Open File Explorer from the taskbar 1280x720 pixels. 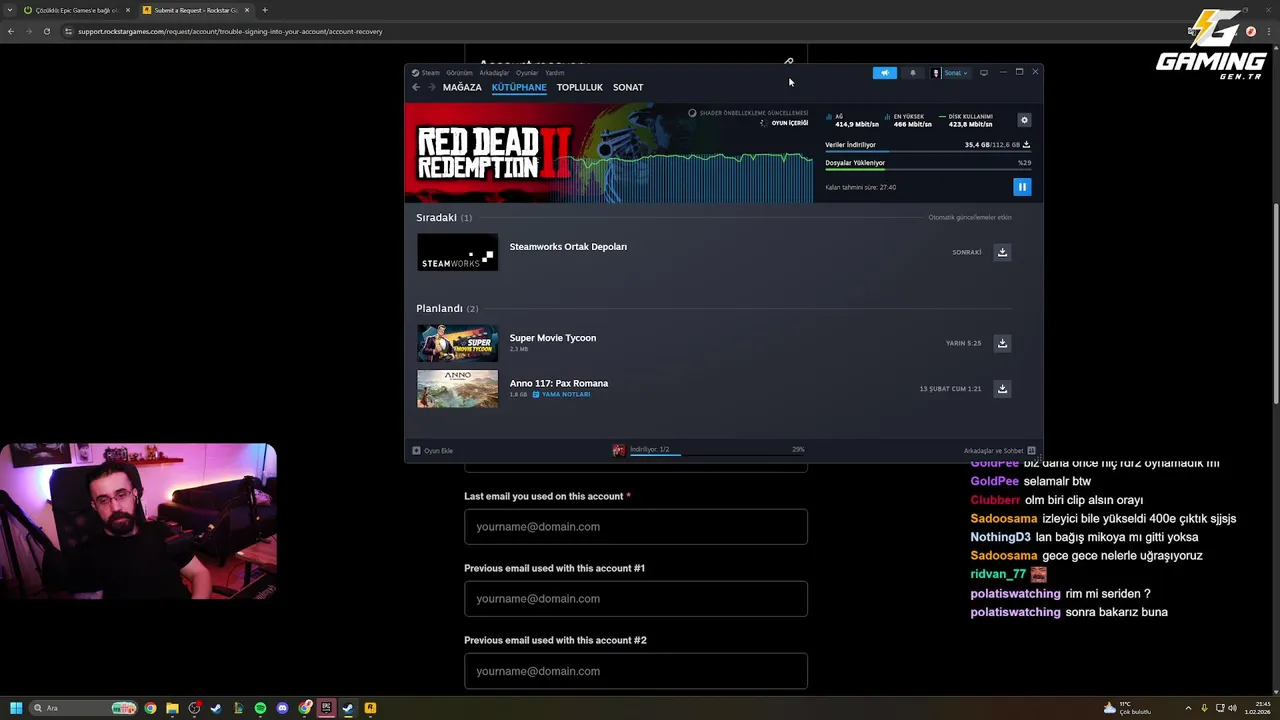(172, 708)
